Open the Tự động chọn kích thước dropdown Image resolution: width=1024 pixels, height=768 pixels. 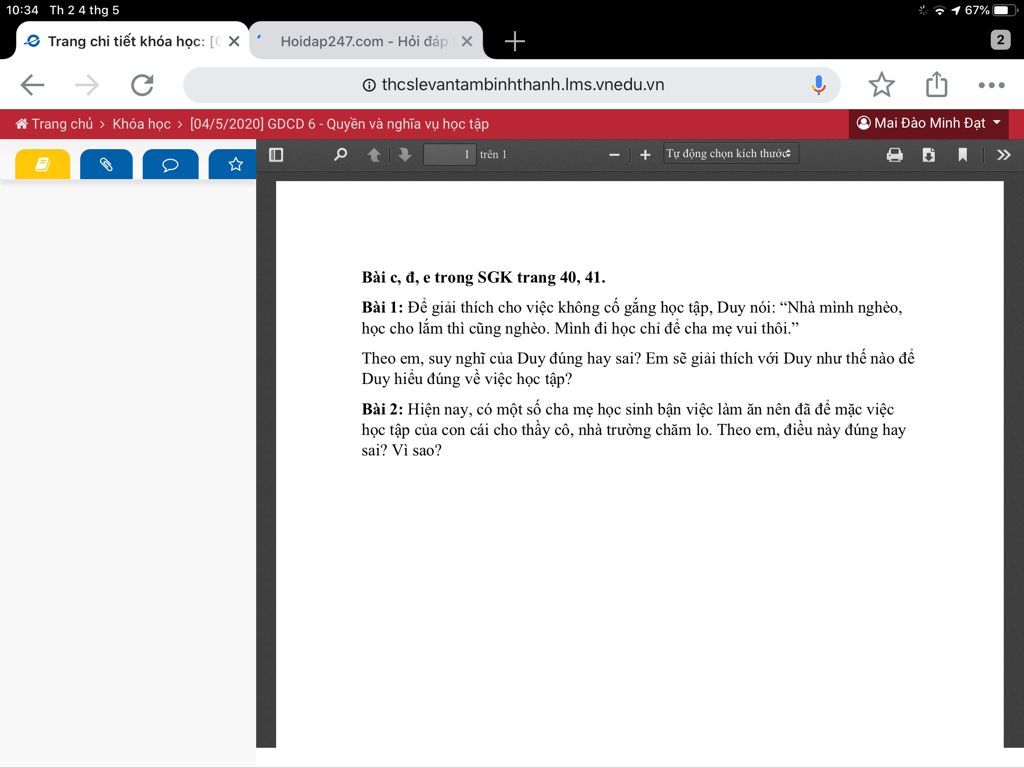tap(730, 154)
